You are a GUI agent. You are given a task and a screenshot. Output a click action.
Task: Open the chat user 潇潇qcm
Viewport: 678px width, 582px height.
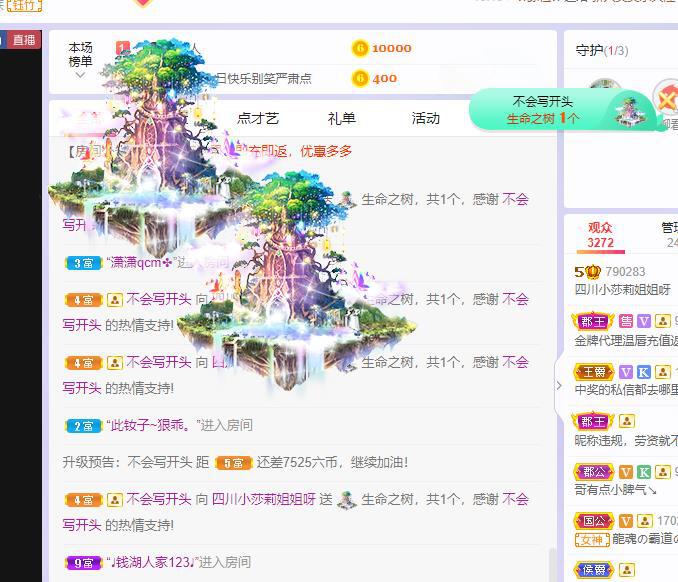141,262
